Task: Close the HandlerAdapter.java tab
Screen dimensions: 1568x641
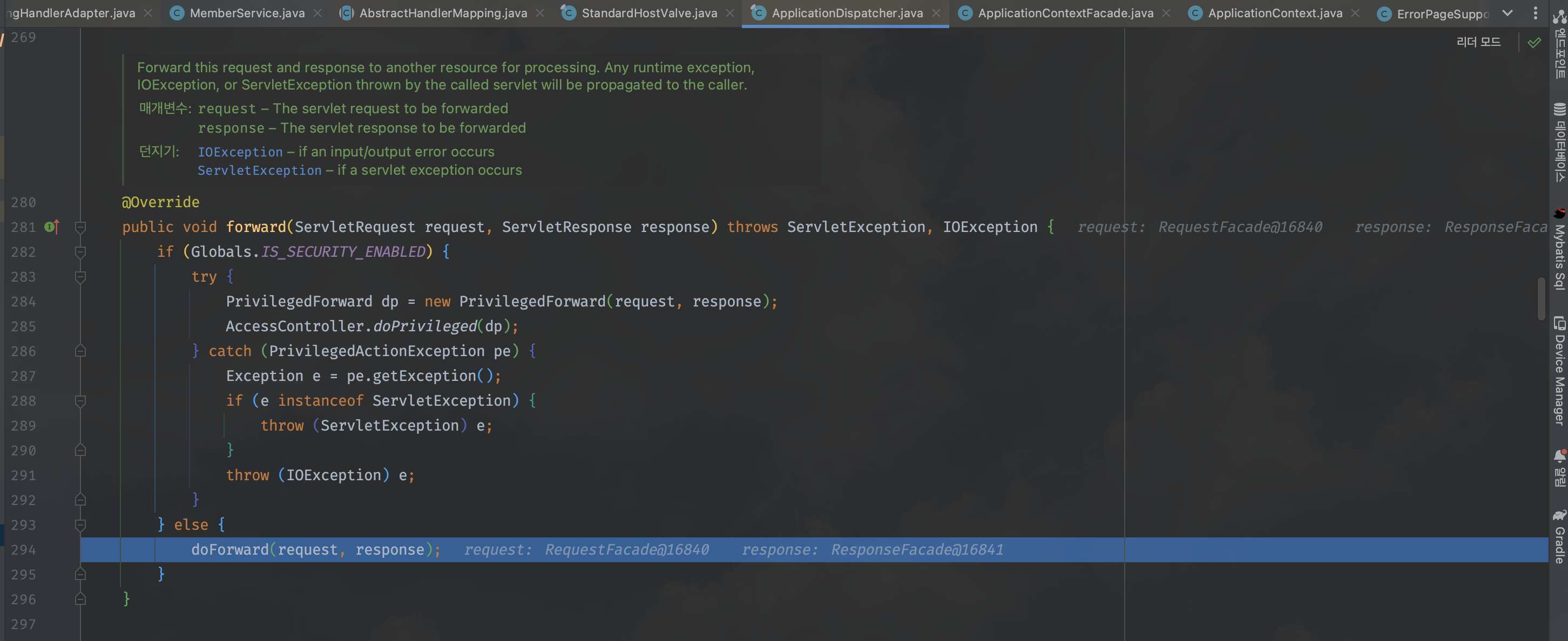Action: tap(148, 13)
